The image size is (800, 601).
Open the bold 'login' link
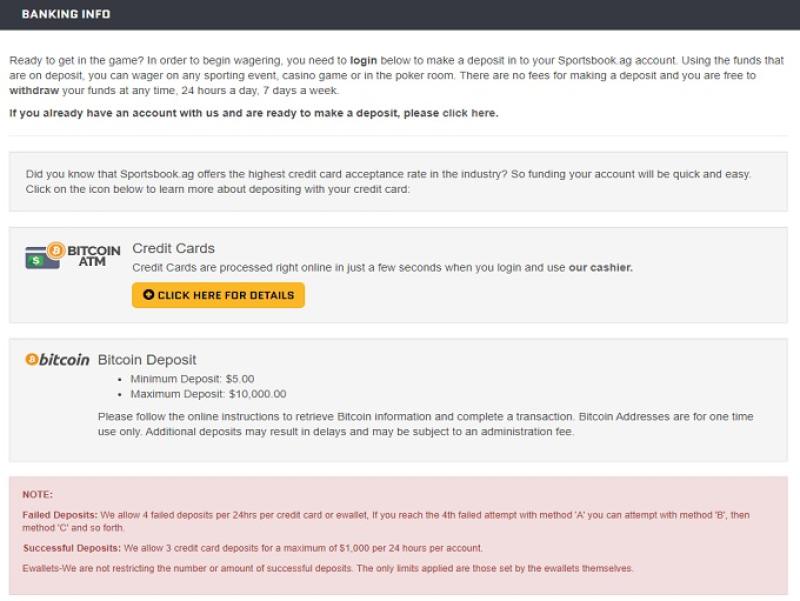[363, 60]
